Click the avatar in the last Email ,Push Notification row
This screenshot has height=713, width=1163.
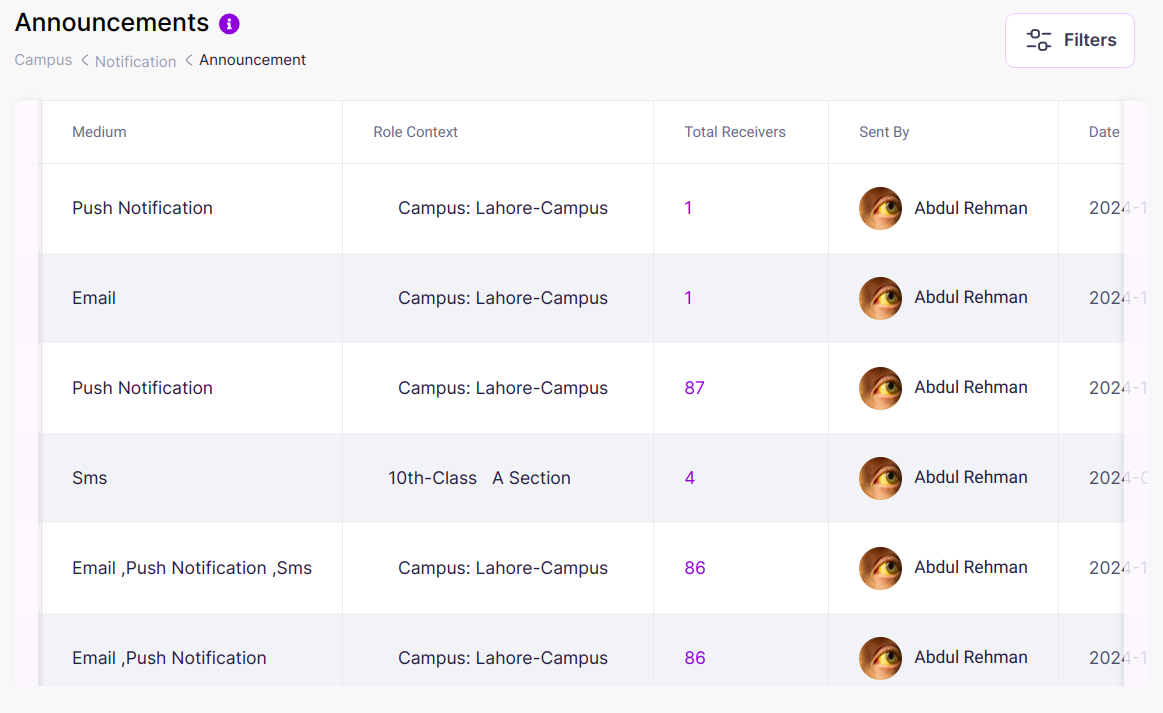[880, 657]
